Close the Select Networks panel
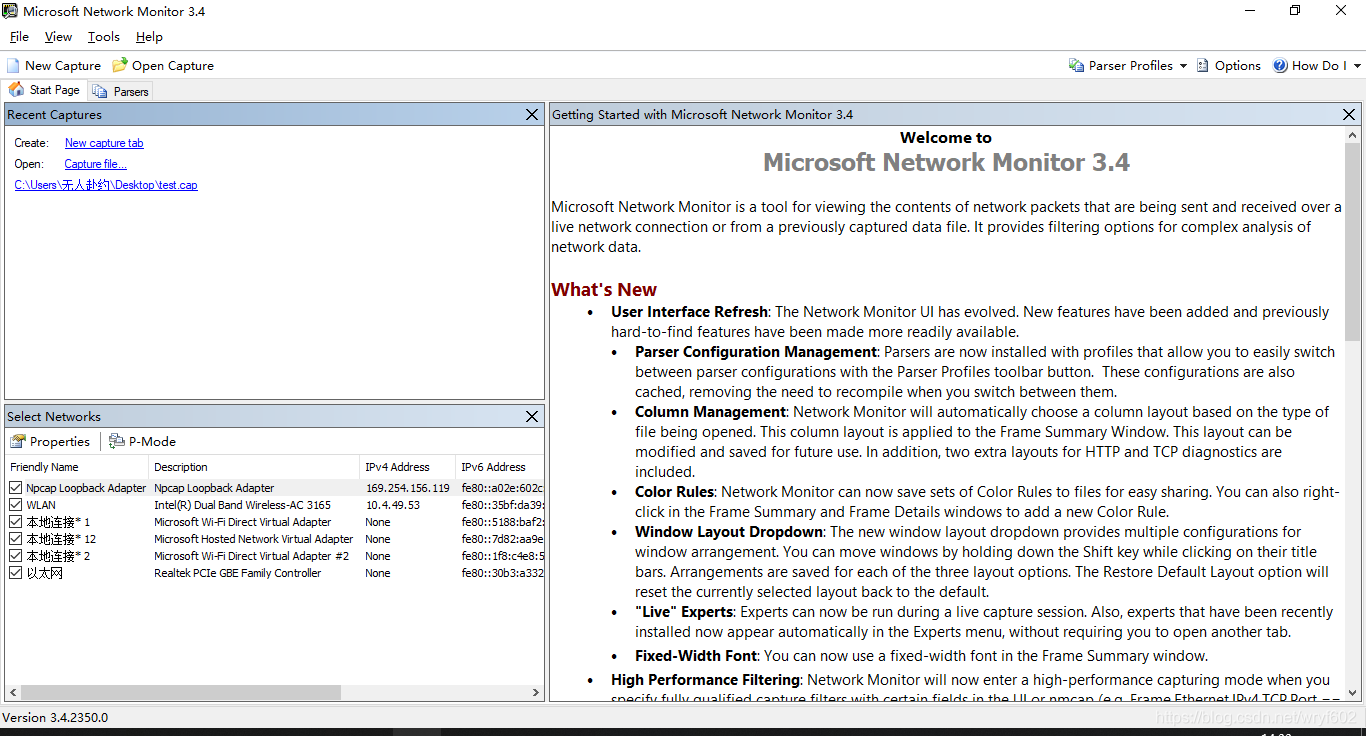The width and height of the screenshot is (1366, 736). pyautogui.click(x=532, y=416)
